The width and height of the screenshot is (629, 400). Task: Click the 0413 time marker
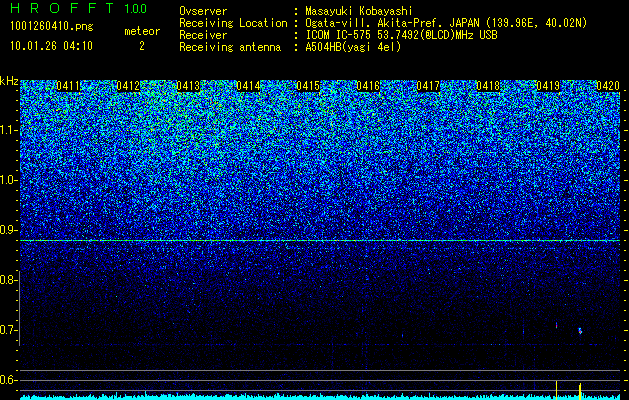188,86
